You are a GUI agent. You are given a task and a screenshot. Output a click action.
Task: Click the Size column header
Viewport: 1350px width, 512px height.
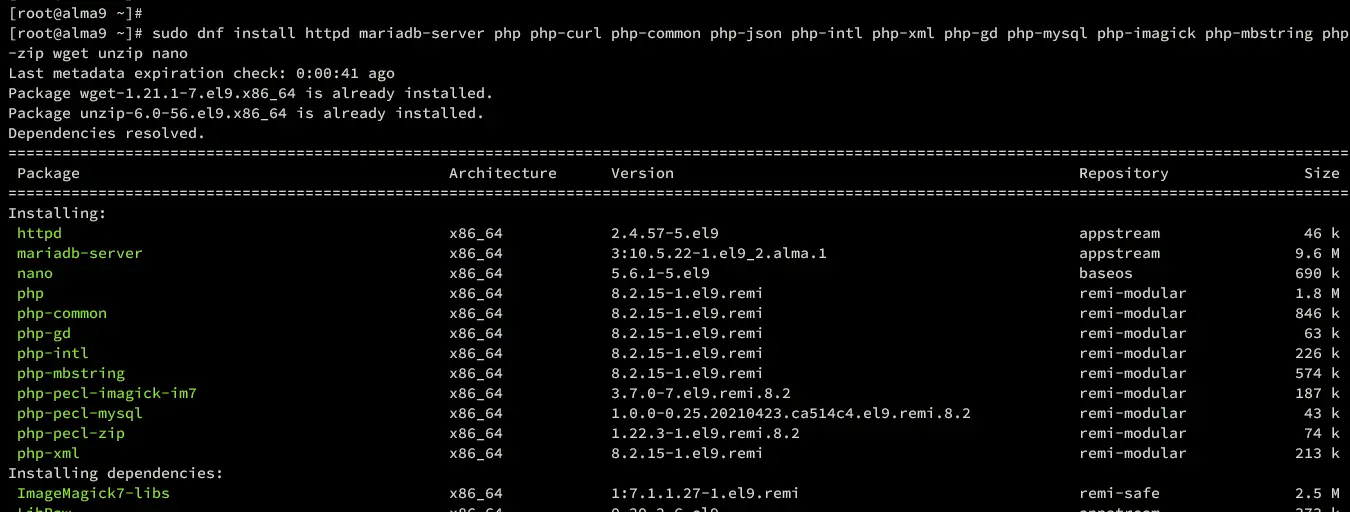coord(1322,173)
